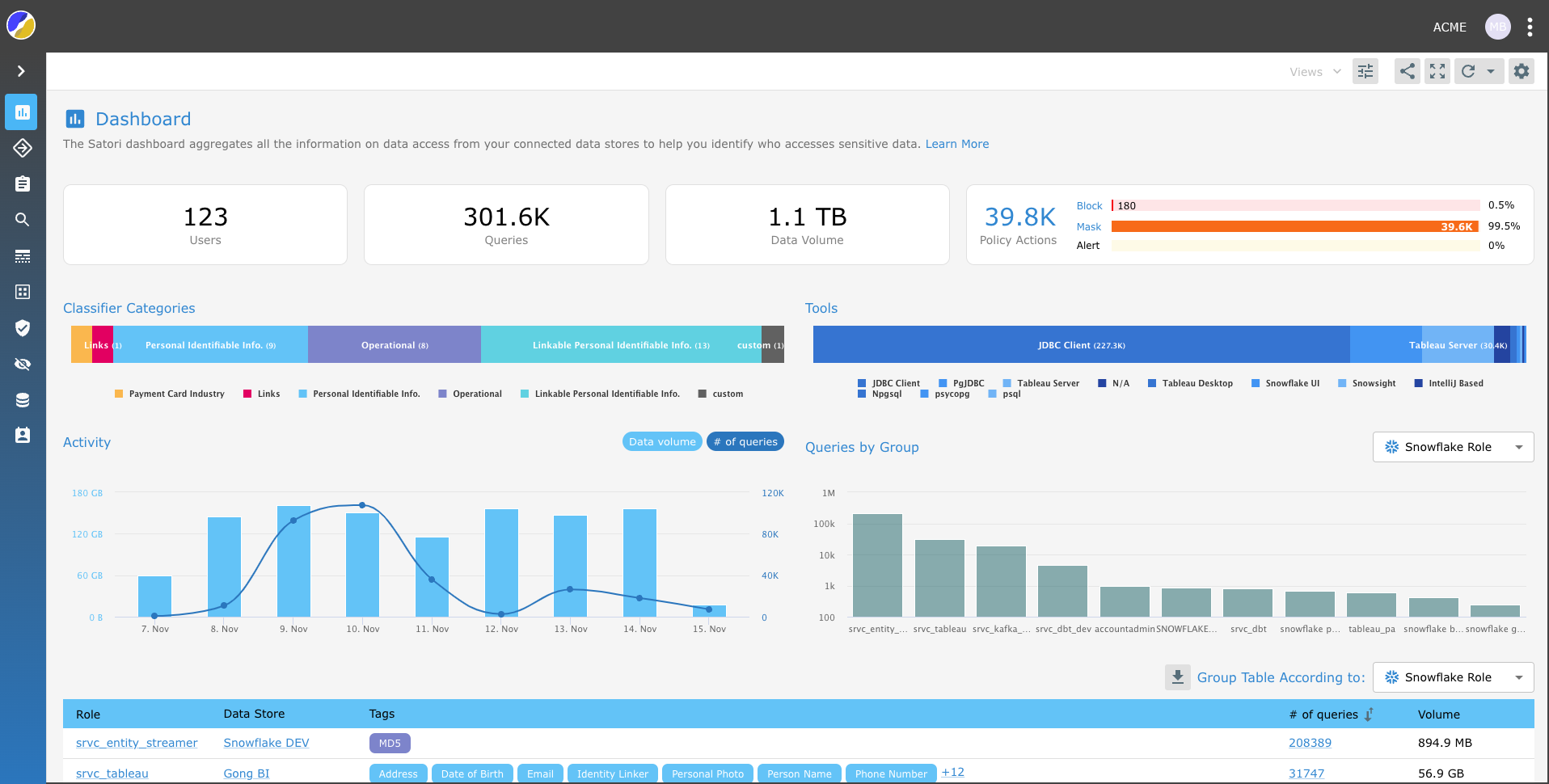Viewport: 1549px width, 784px height.
Task: Open the Group Table According to dropdown
Action: pos(1453,677)
